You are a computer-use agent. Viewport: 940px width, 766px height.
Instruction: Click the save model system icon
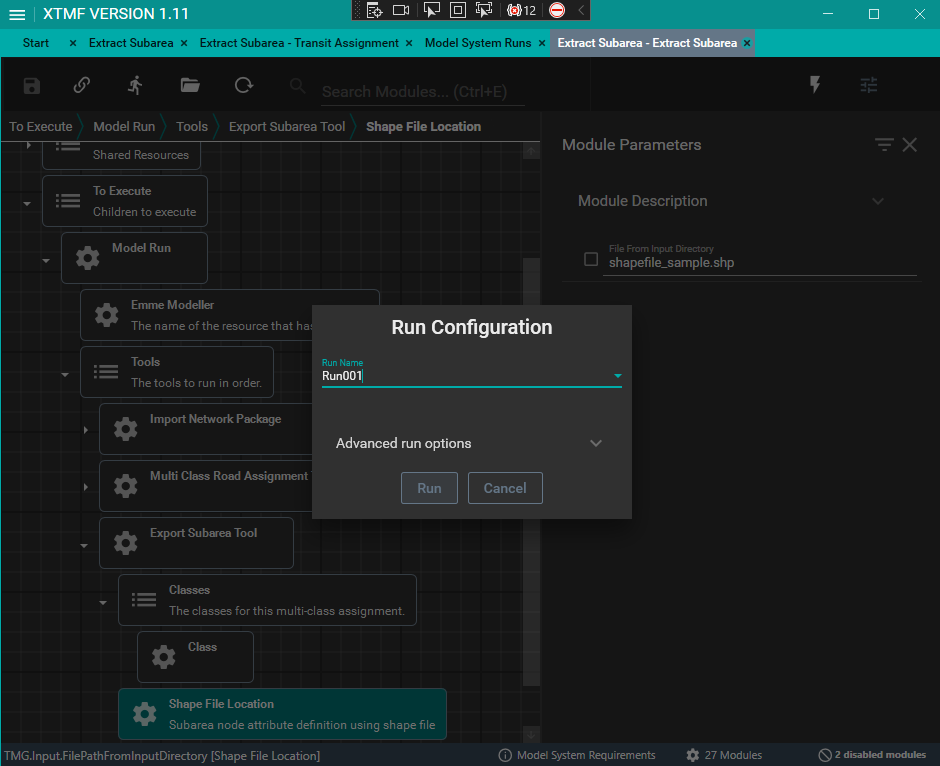tap(32, 86)
